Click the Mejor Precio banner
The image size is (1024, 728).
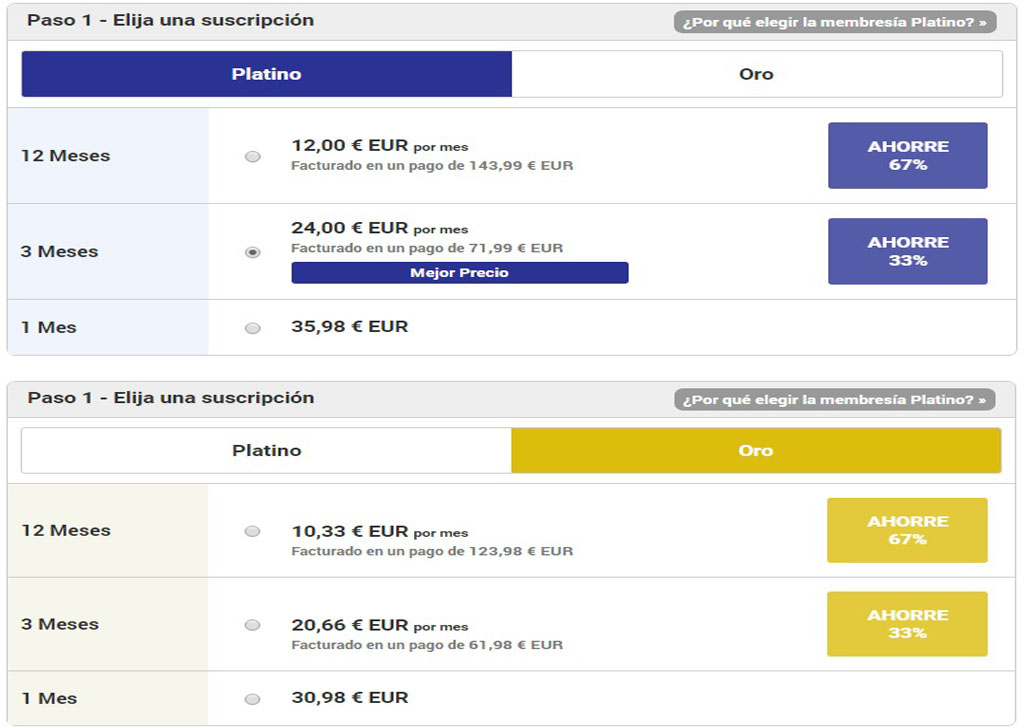[x=460, y=273]
